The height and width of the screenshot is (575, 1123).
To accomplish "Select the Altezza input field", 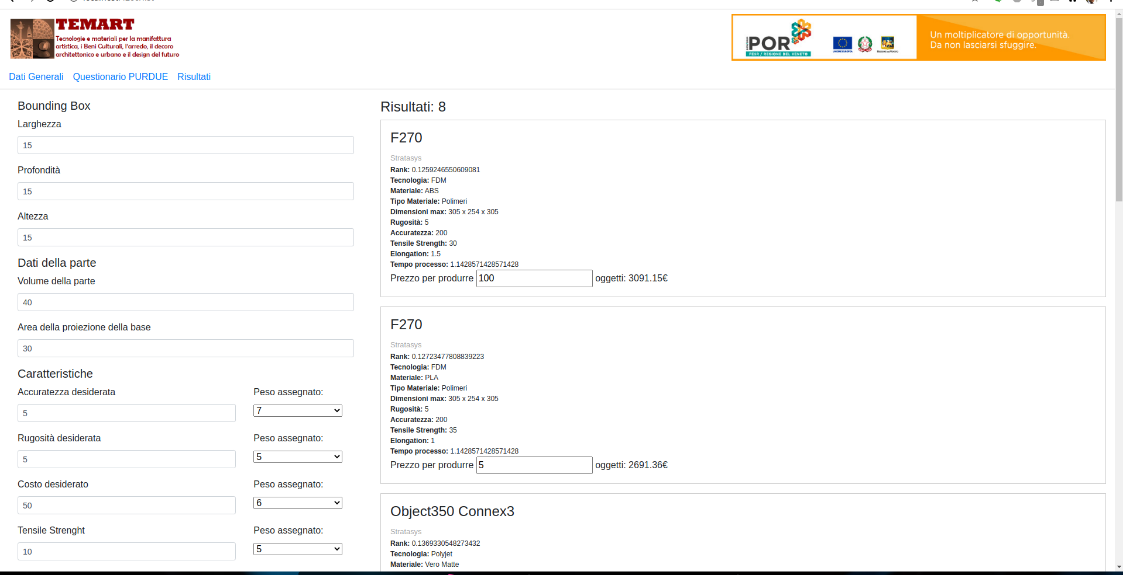I will tap(185, 237).
